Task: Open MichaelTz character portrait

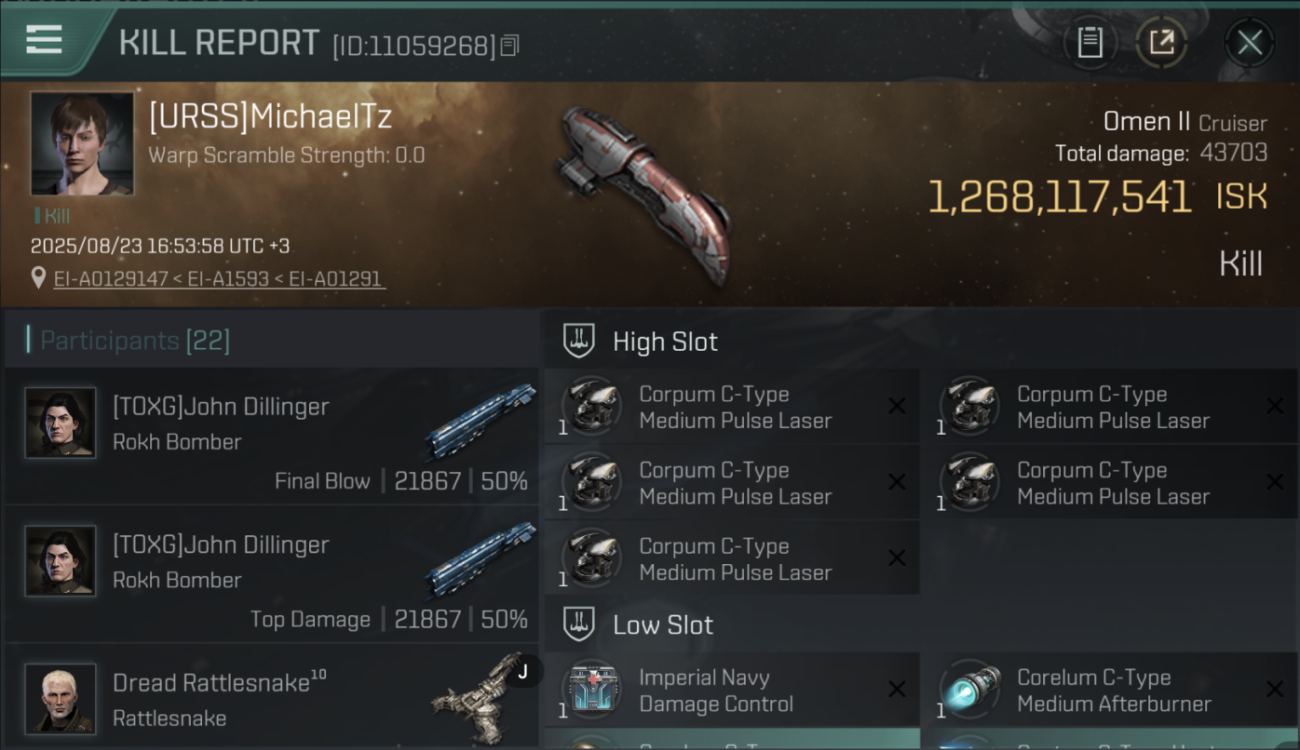Action: (x=82, y=143)
